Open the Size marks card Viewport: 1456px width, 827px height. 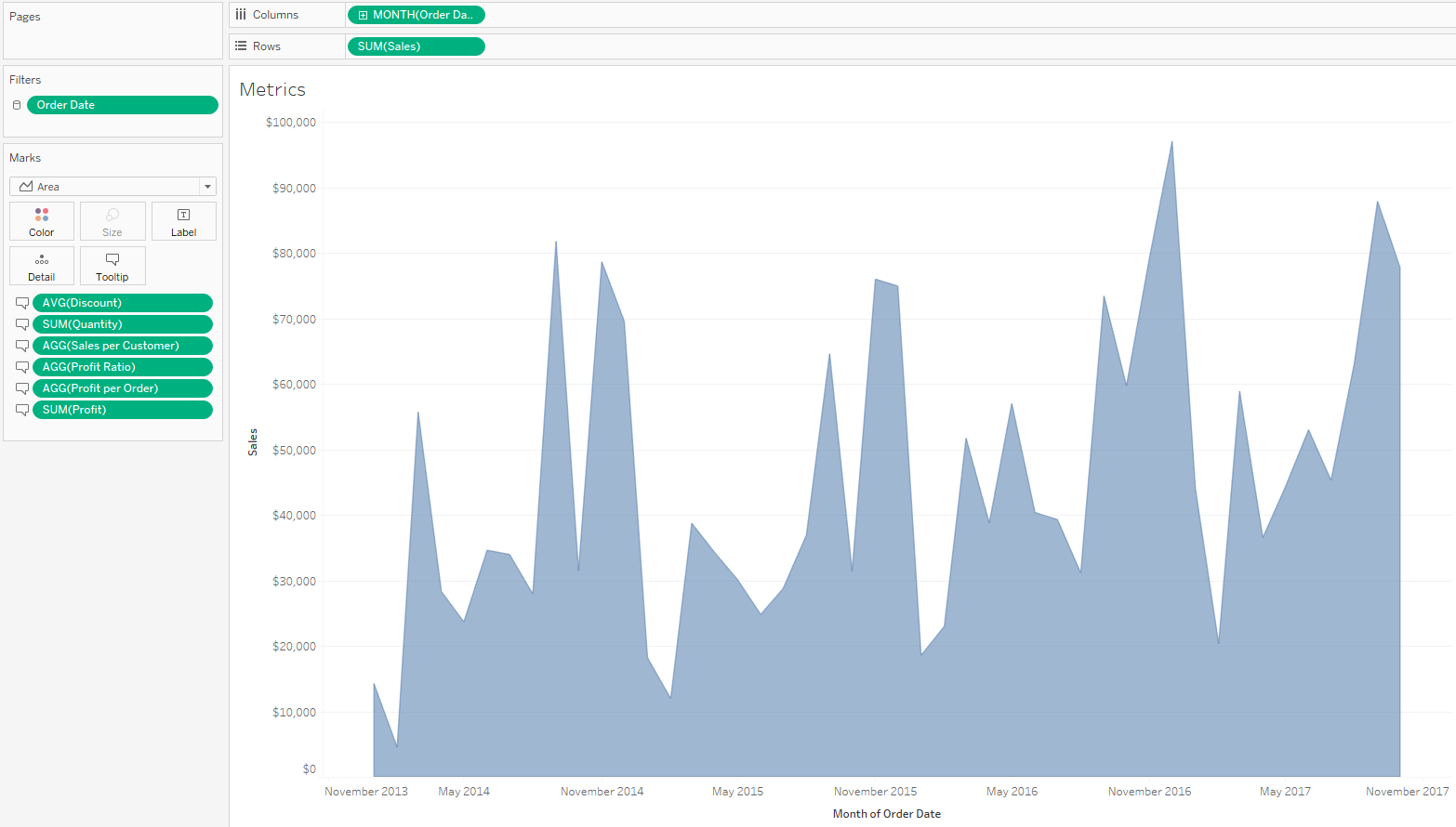pos(113,221)
